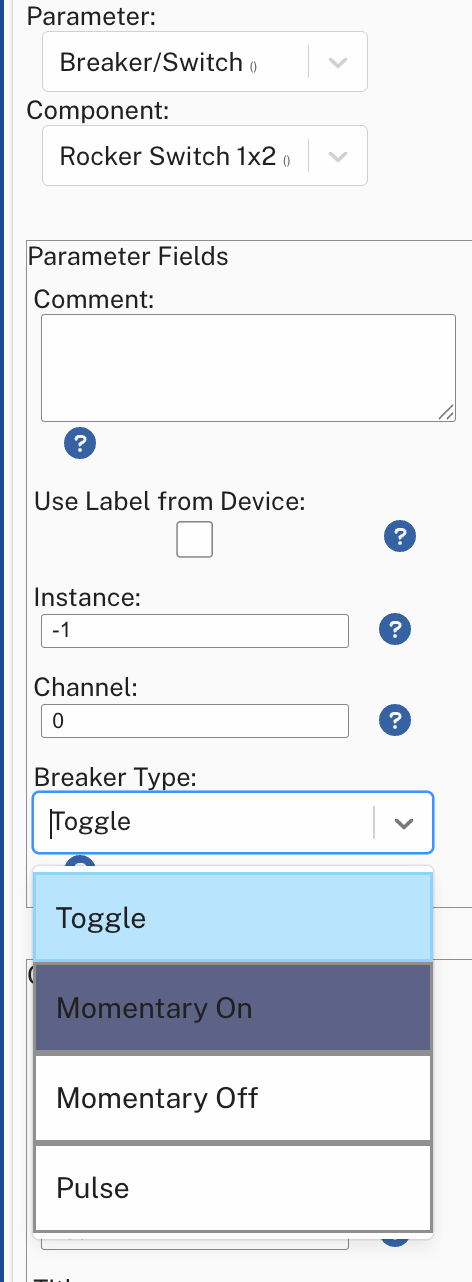Select the Pulse breaker type

coord(233,1188)
